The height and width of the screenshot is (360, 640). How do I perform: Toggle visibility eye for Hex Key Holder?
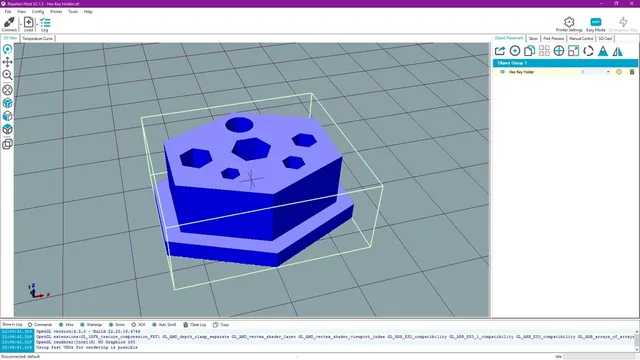tap(502, 72)
